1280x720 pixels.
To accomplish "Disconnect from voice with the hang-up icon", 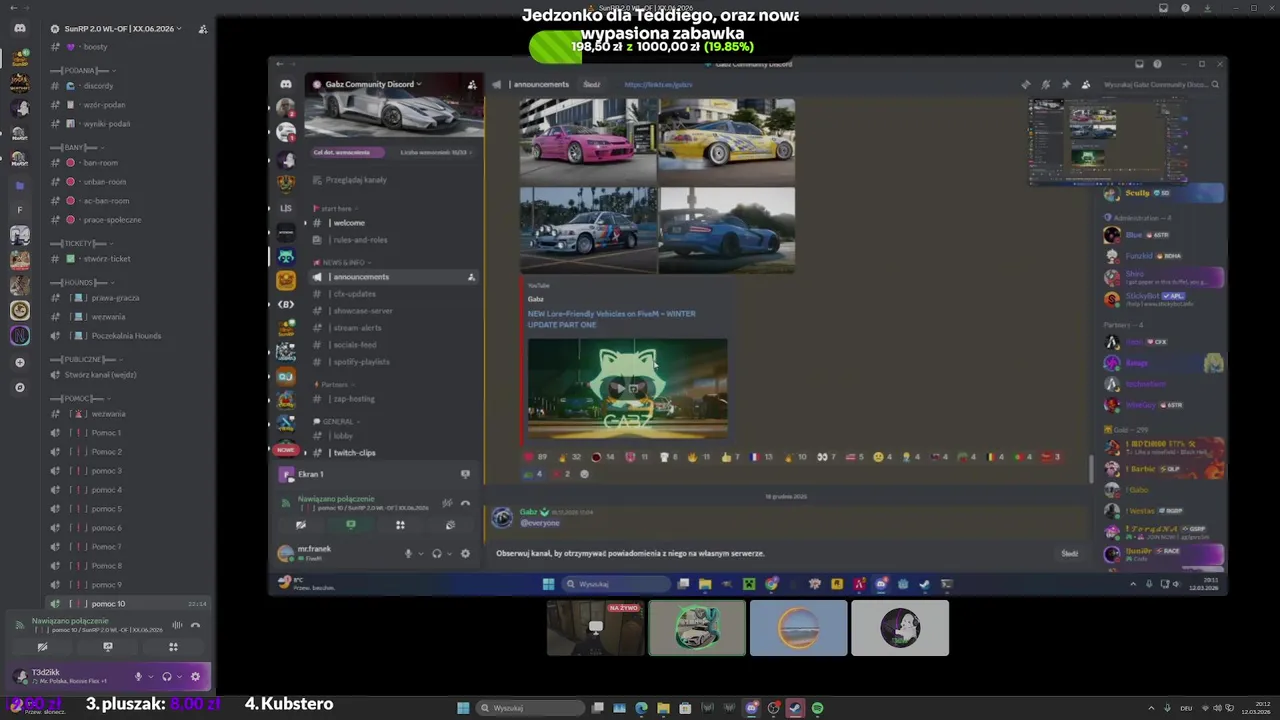I will coord(195,625).
